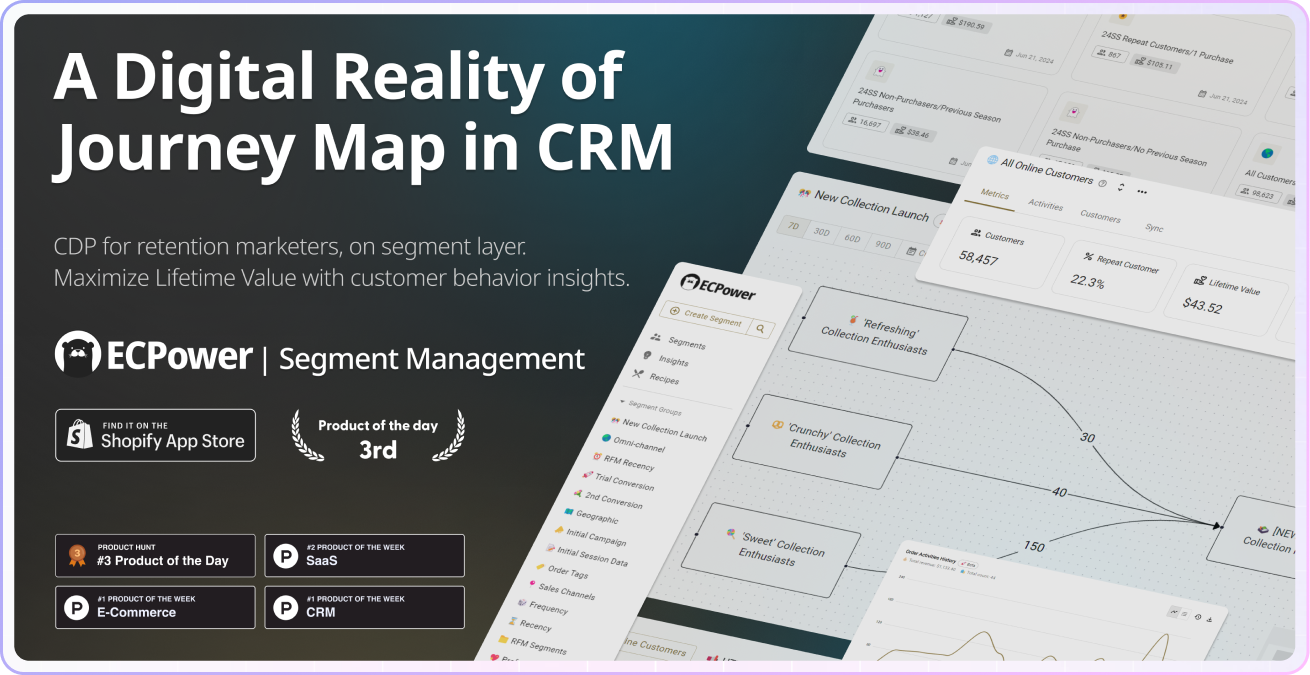Click the #1 Product of the Week CRM badge
This screenshot has height=675, width=1310.
click(x=364, y=607)
